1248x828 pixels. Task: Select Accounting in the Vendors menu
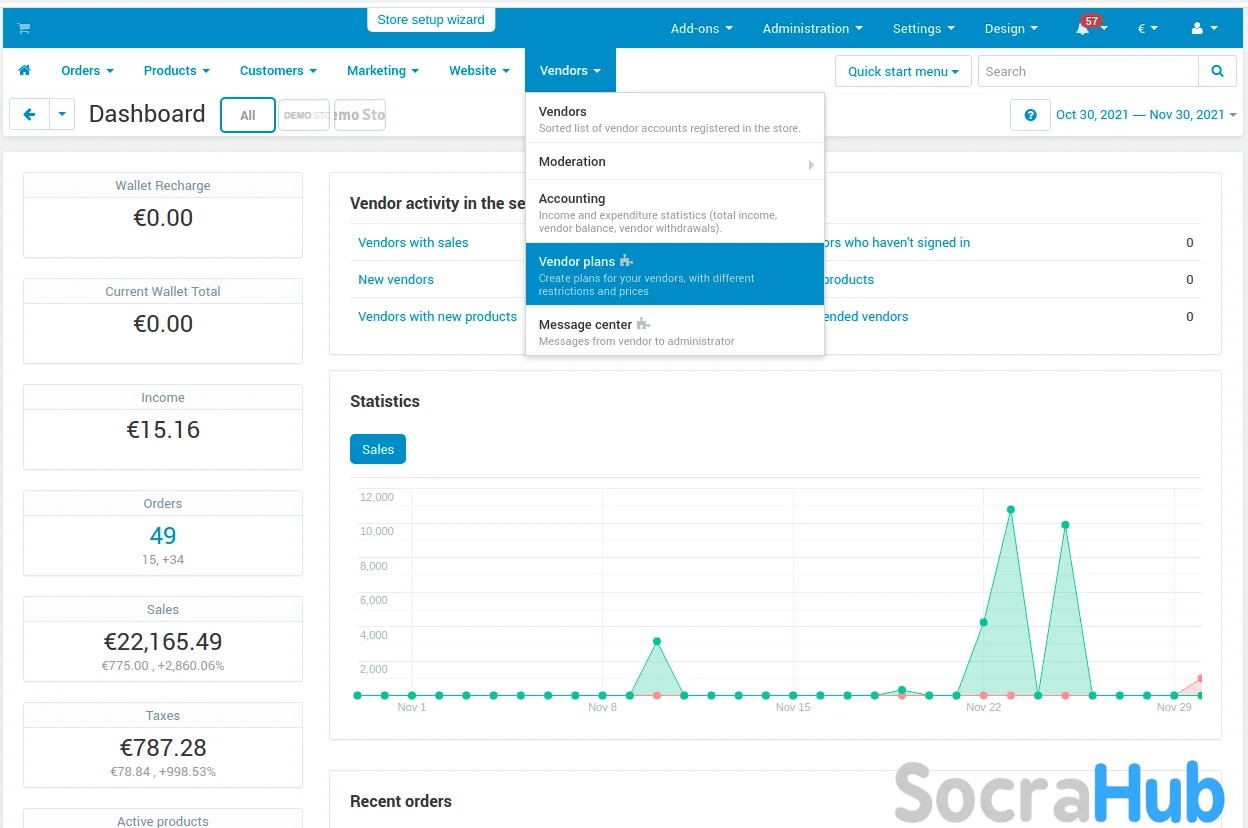tap(674, 211)
